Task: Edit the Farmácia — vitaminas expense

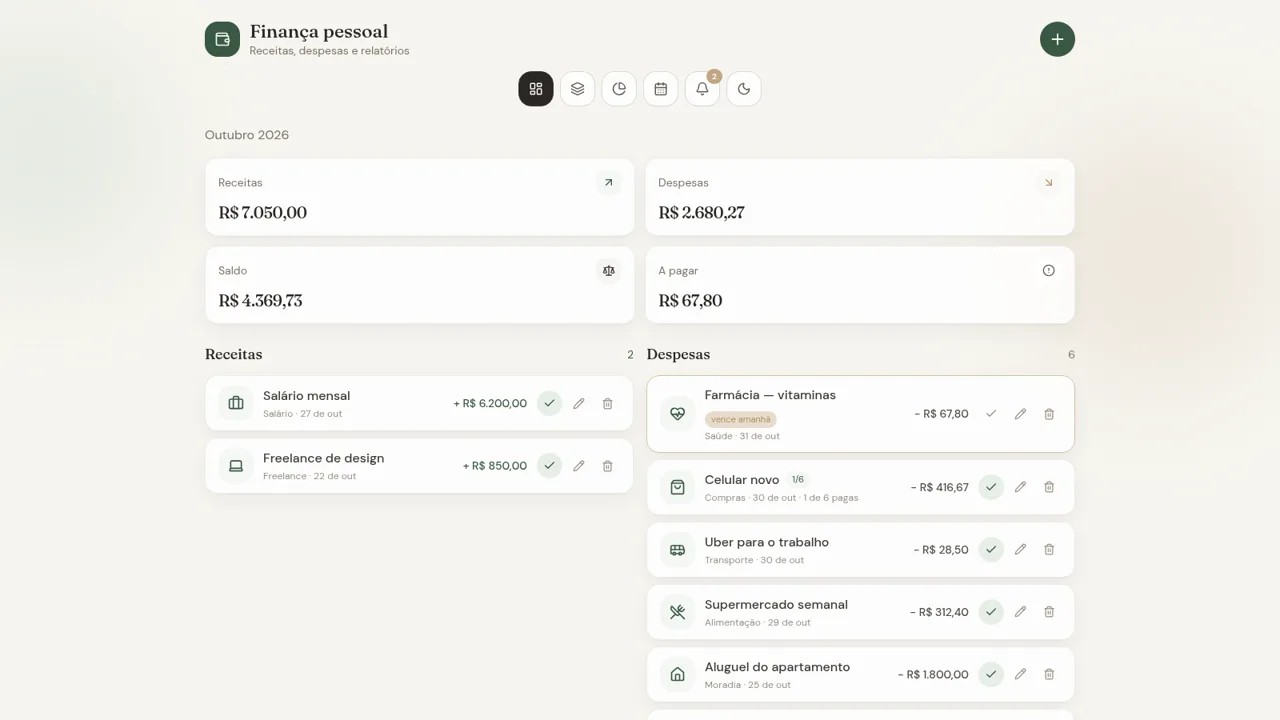Action: pyautogui.click(x=1020, y=414)
